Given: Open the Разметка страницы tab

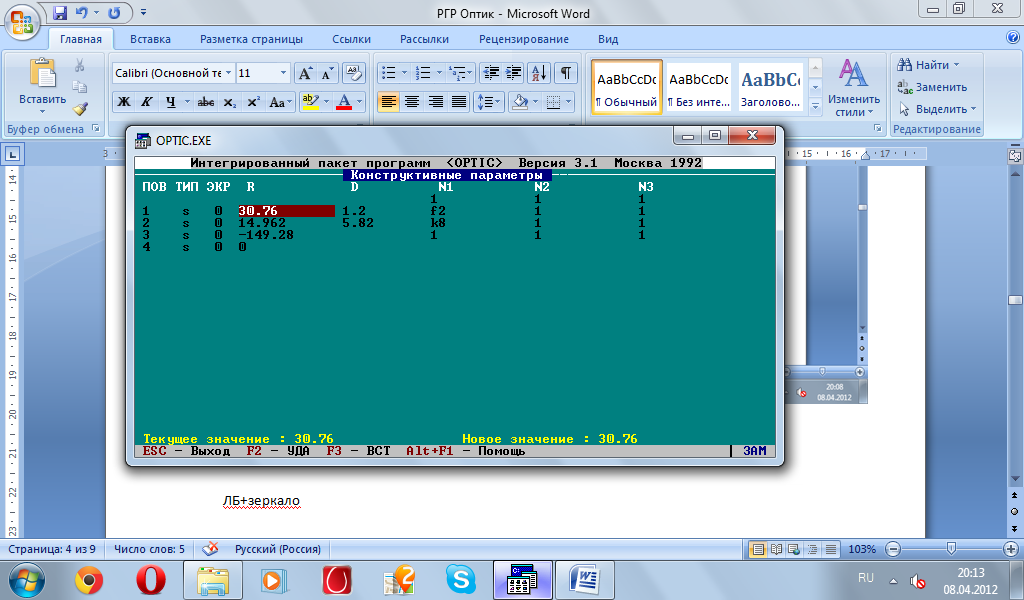Looking at the screenshot, I should (251, 39).
